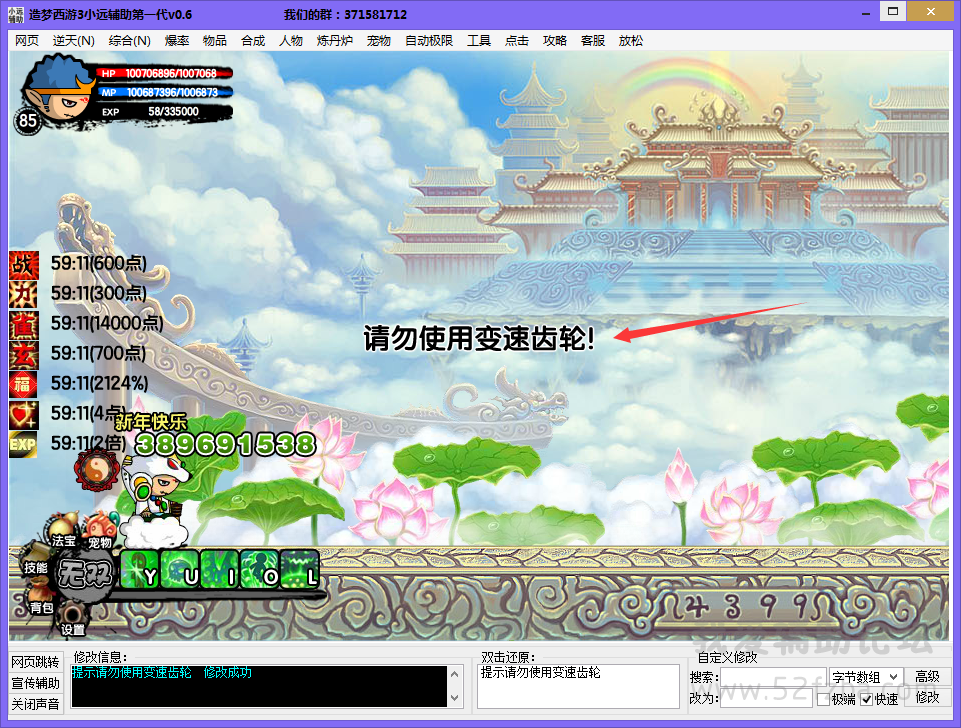The image size is (961, 728).
Task: Click the EXP double buff icon
Action: (23, 444)
